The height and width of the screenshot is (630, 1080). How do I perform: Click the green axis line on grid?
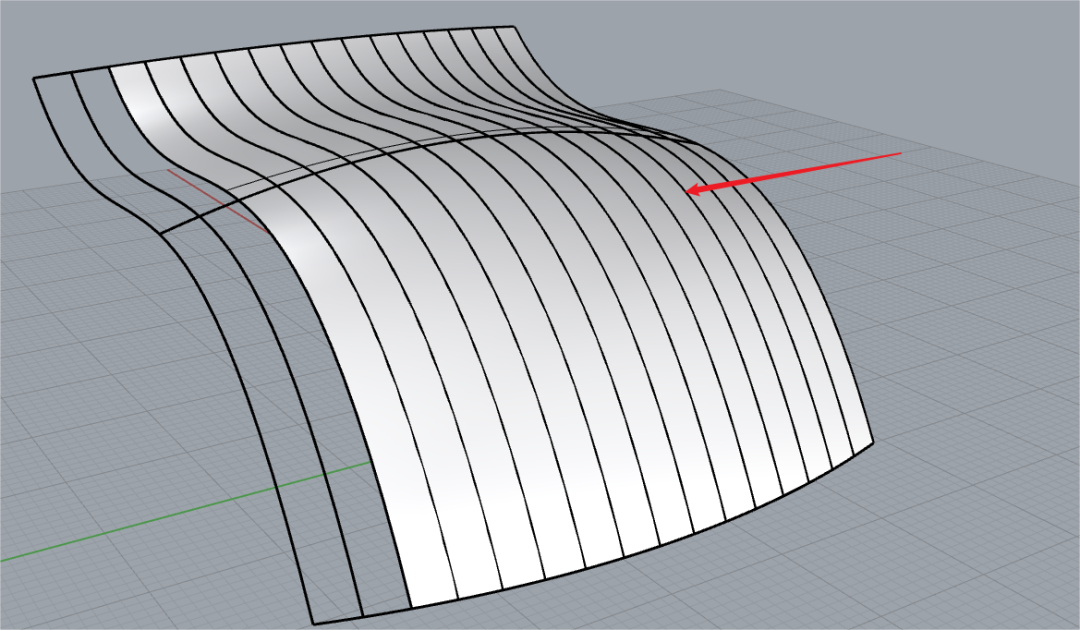point(186,512)
